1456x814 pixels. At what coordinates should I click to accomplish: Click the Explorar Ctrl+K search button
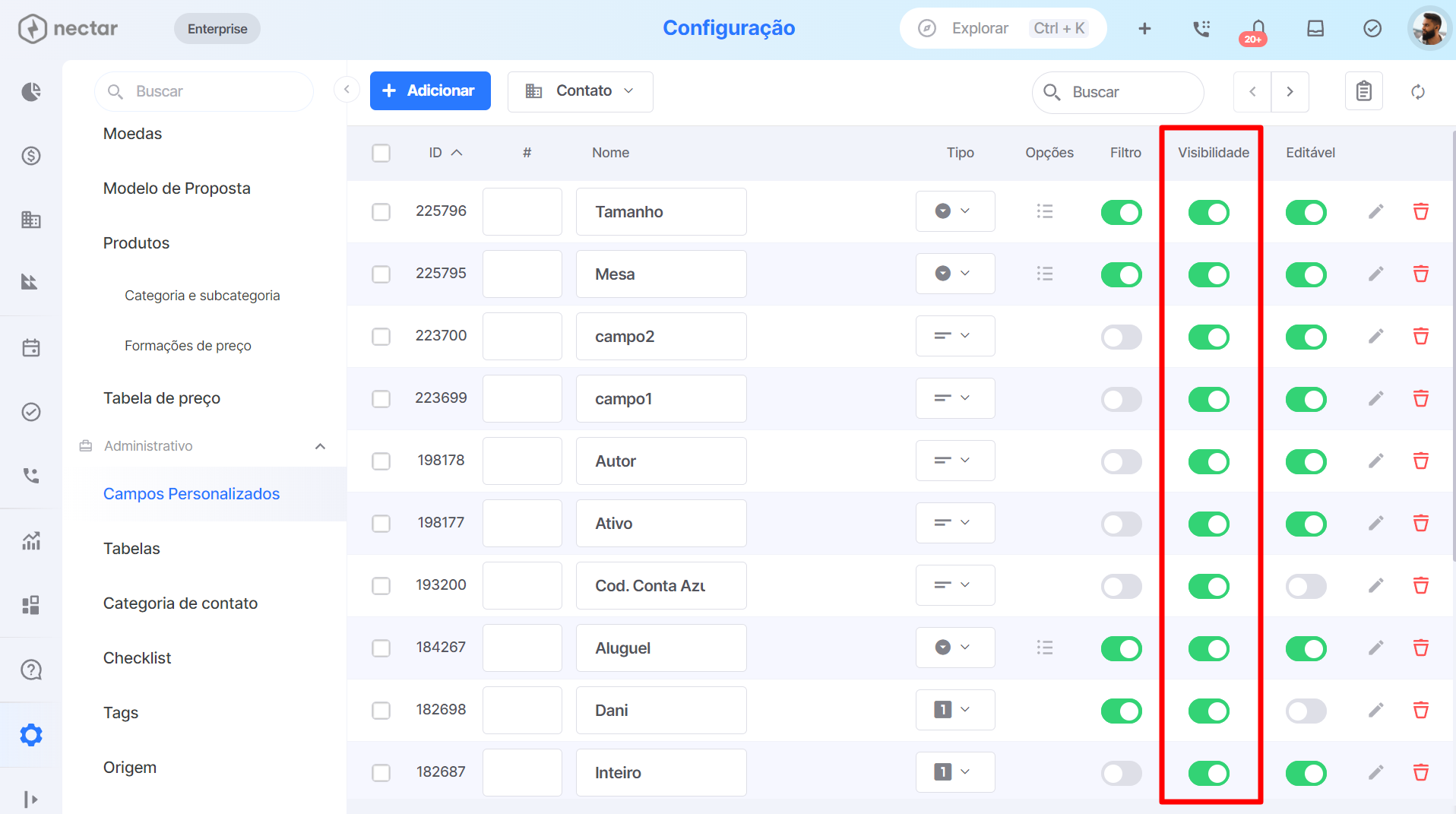(x=1003, y=28)
